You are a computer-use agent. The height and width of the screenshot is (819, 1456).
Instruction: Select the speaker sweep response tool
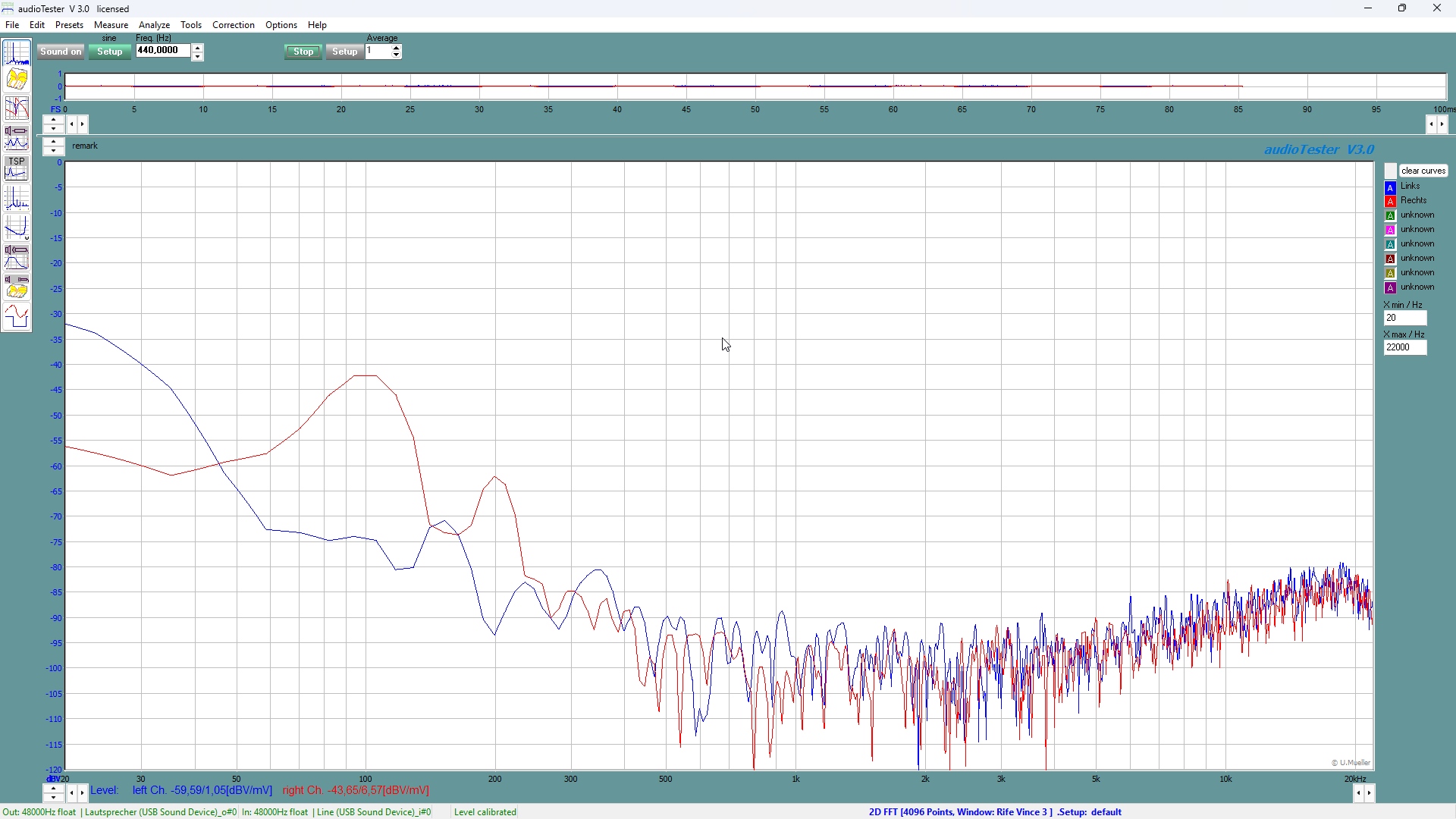coord(17,257)
